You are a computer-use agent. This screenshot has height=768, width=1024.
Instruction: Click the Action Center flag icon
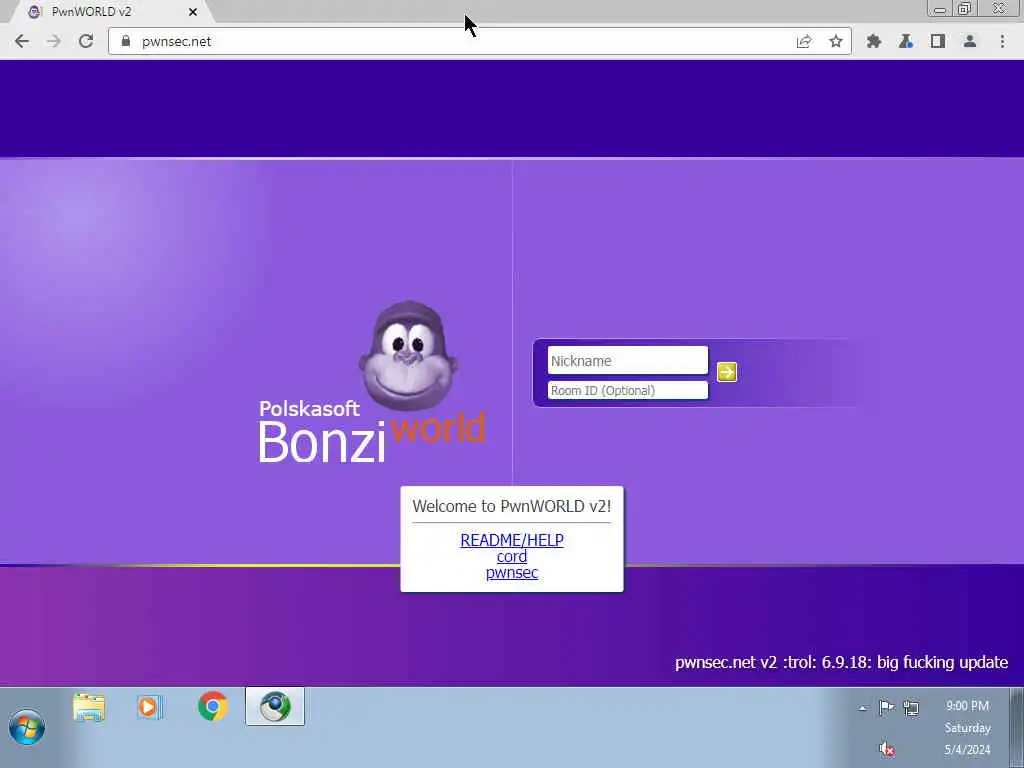886,707
